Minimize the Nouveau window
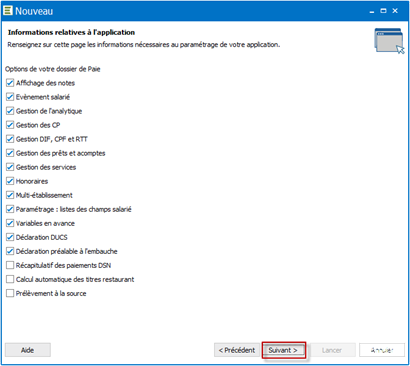Screen dimensions: 410x366 pyautogui.click(x=372, y=11)
